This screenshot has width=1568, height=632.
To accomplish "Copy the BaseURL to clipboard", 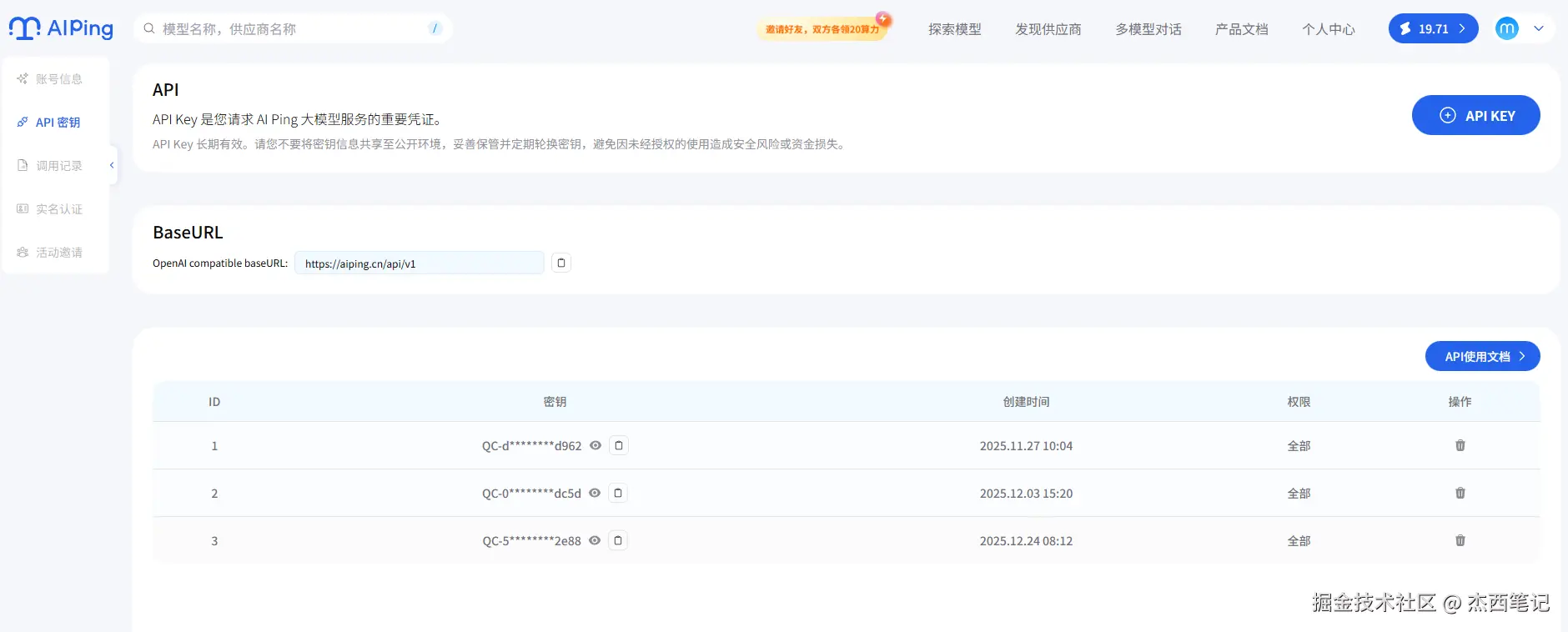I will click(x=561, y=263).
